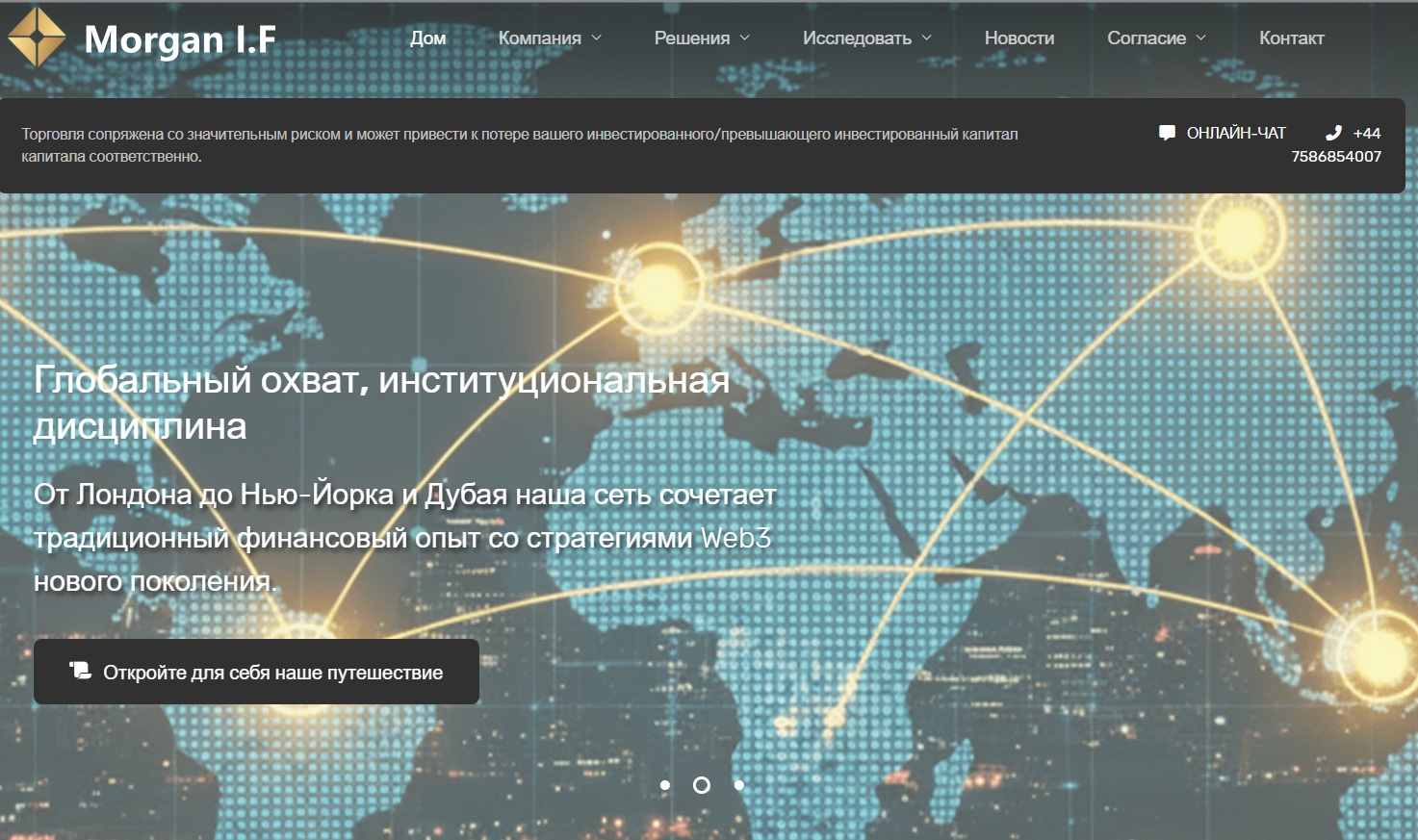Open the Новости menu item
The width and height of the screenshot is (1418, 840).
pos(1018,38)
